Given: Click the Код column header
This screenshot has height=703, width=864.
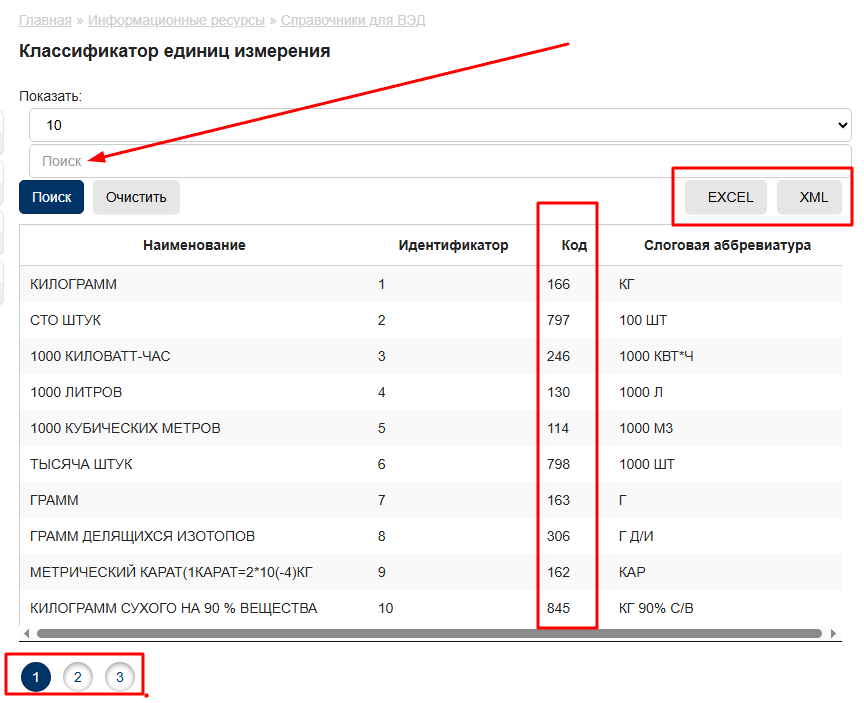Looking at the screenshot, I should coord(574,245).
